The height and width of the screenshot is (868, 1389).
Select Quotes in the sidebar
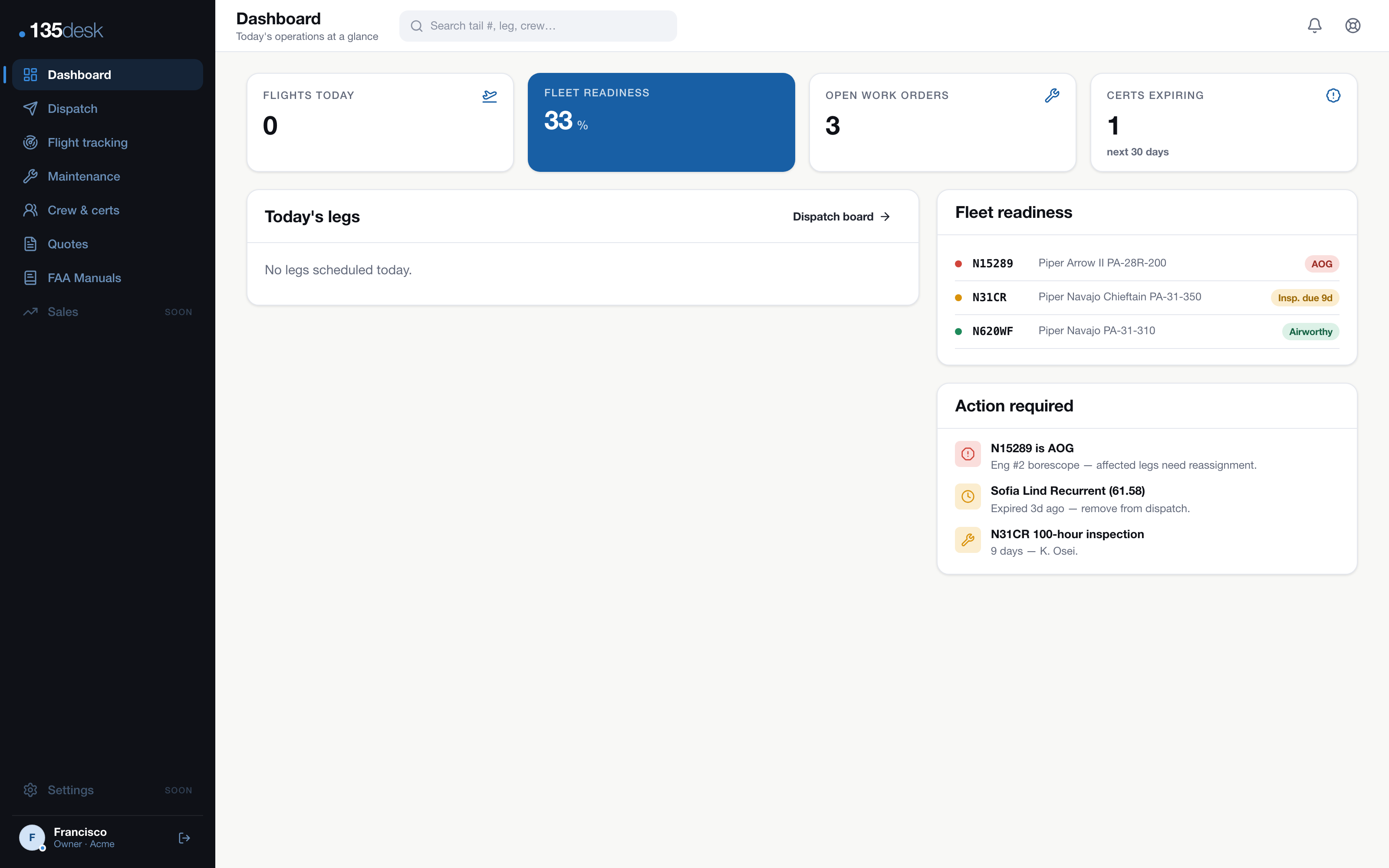(107, 244)
